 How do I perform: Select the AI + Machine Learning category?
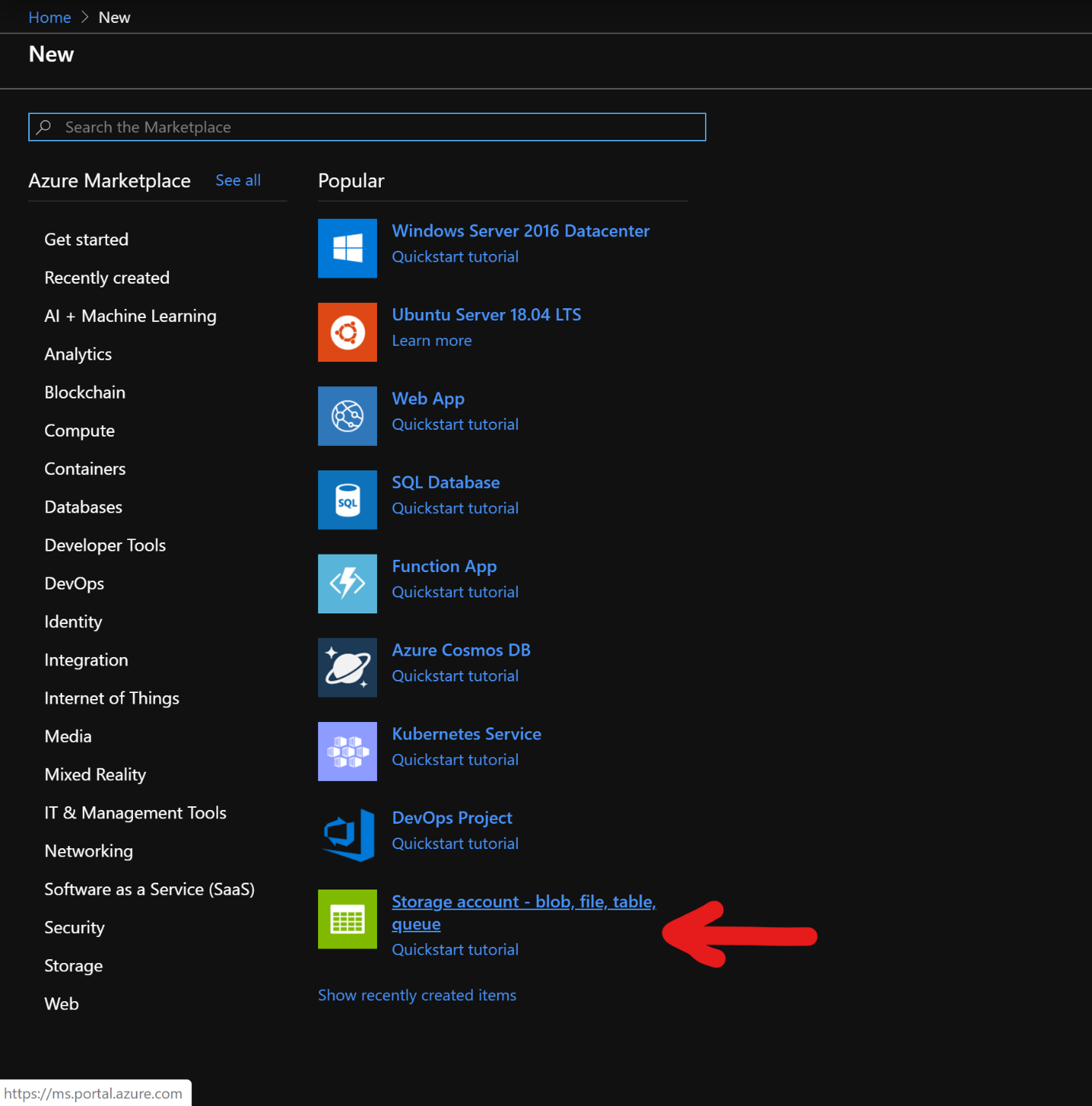click(x=130, y=315)
